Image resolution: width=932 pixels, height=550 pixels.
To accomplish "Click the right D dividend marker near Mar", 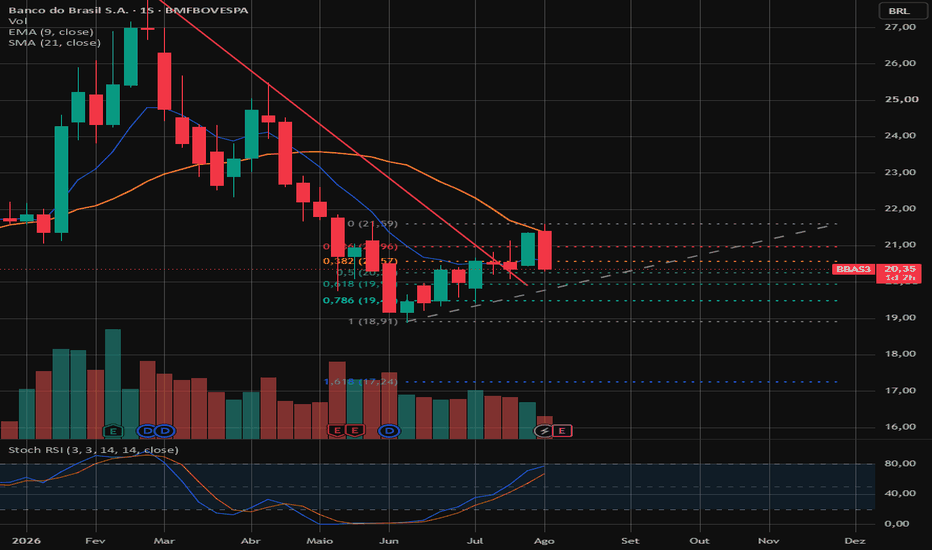I will tap(165, 431).
